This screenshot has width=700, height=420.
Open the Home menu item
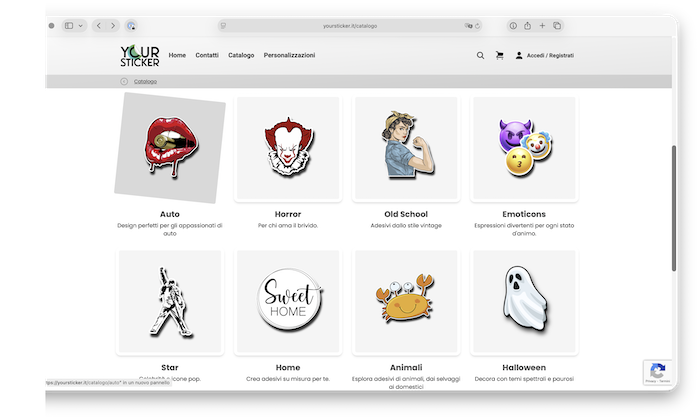177,56
